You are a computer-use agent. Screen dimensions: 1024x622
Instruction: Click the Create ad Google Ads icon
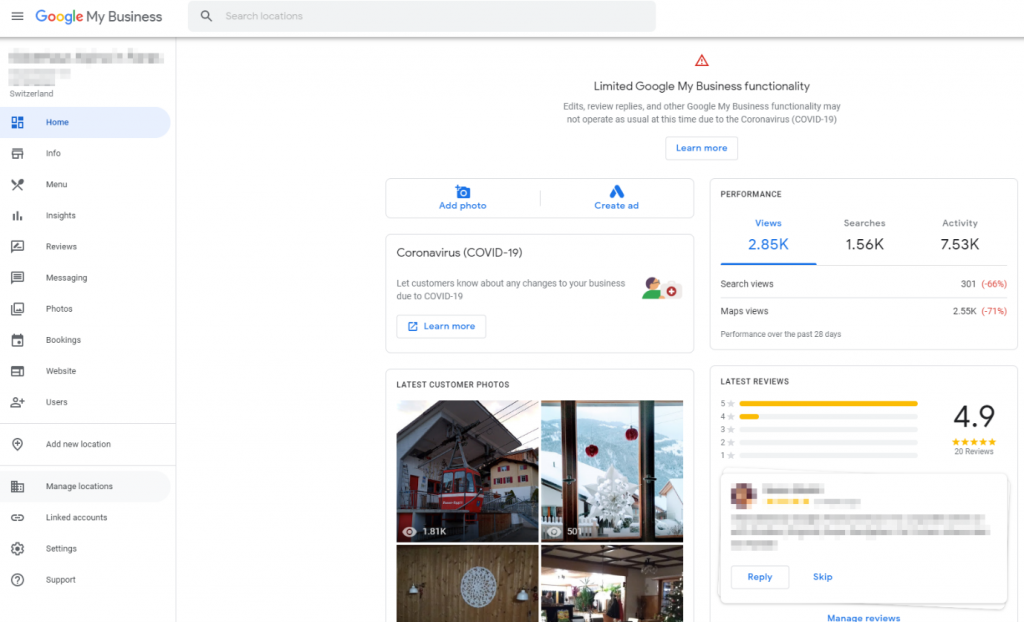pos(616,191)
